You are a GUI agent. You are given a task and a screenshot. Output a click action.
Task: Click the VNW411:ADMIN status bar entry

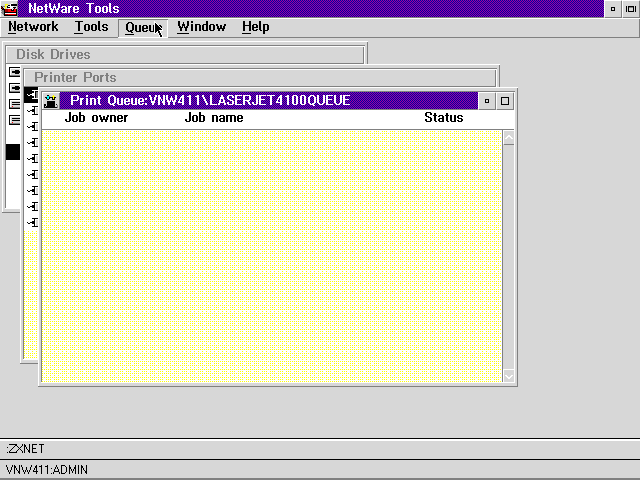pos(47,470)
